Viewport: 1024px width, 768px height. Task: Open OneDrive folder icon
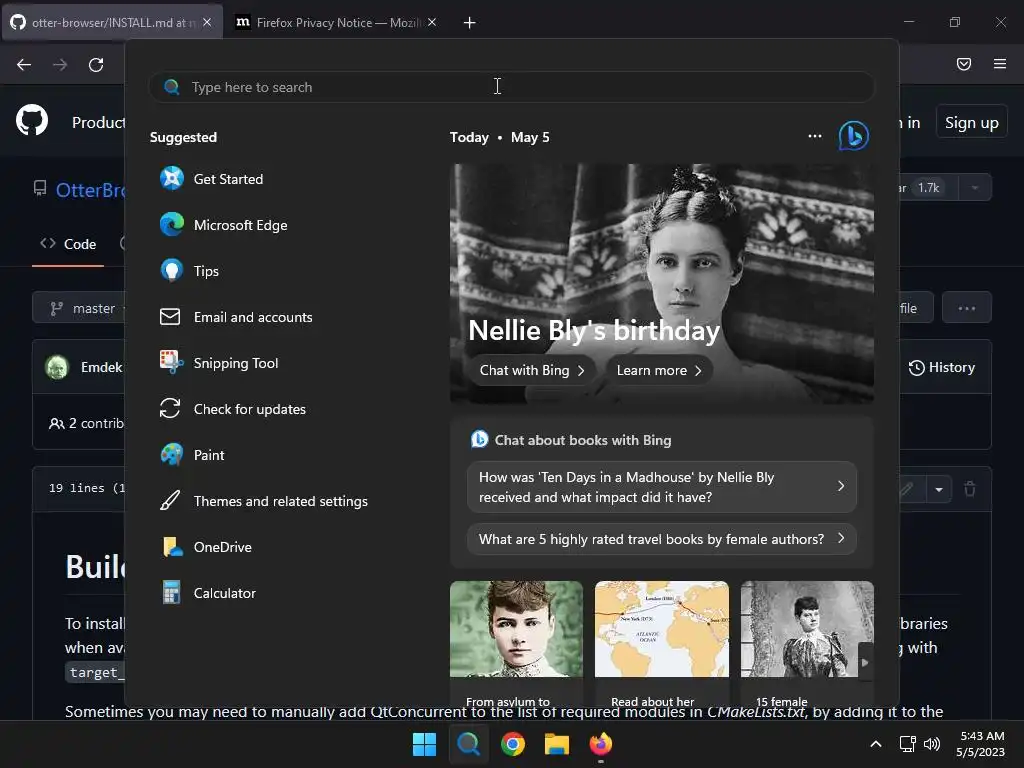click(172, 547)
